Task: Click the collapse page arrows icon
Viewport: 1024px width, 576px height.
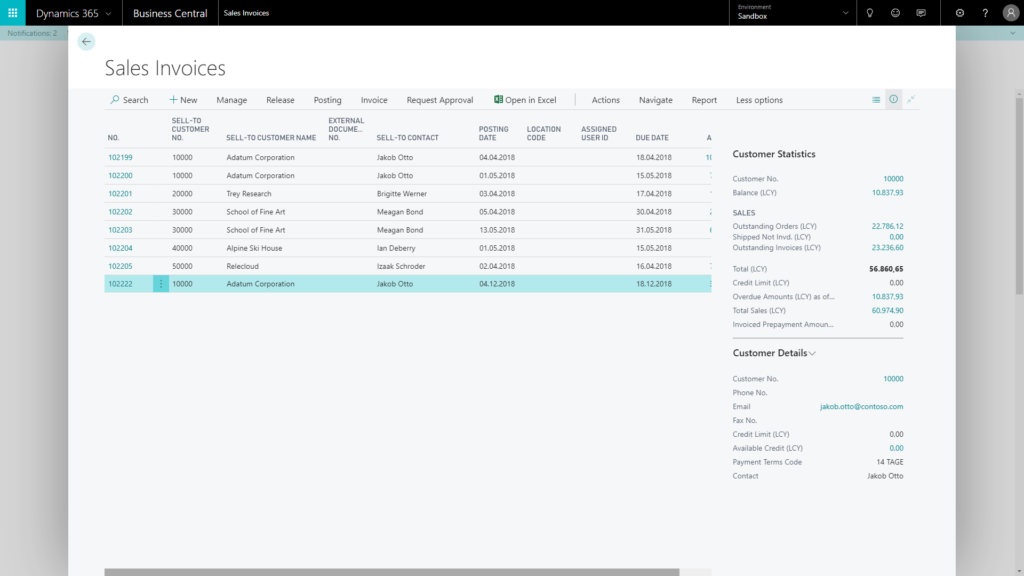Action: 911,99
